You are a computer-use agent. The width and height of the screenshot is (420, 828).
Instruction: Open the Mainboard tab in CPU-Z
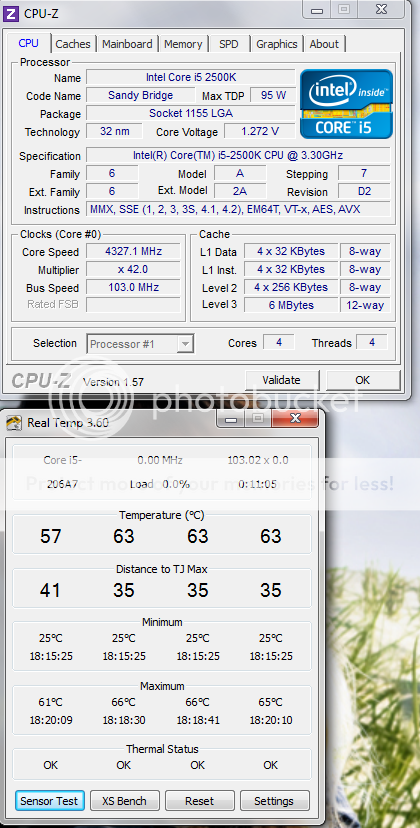[127, 44]
